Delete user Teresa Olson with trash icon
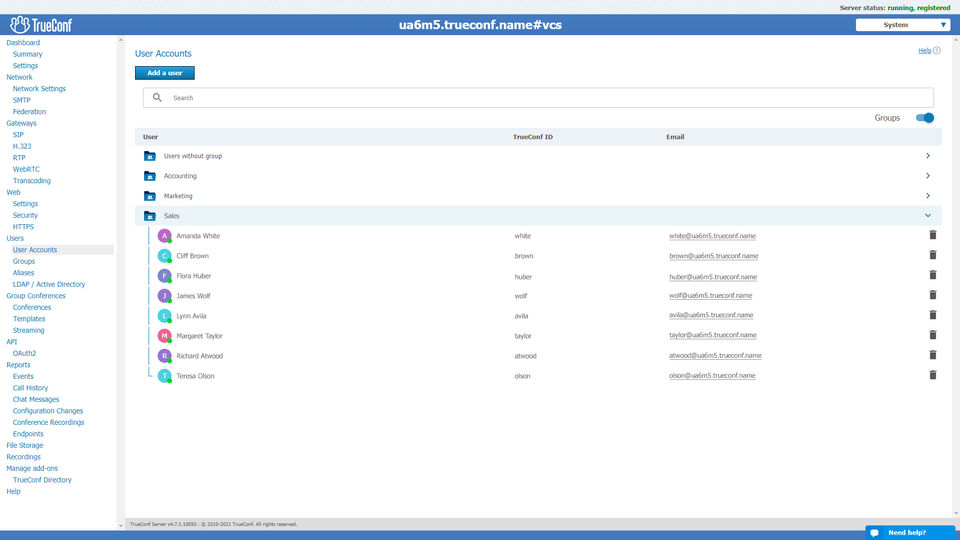This screenshot has height=540, width=960. tap(932, 375)
